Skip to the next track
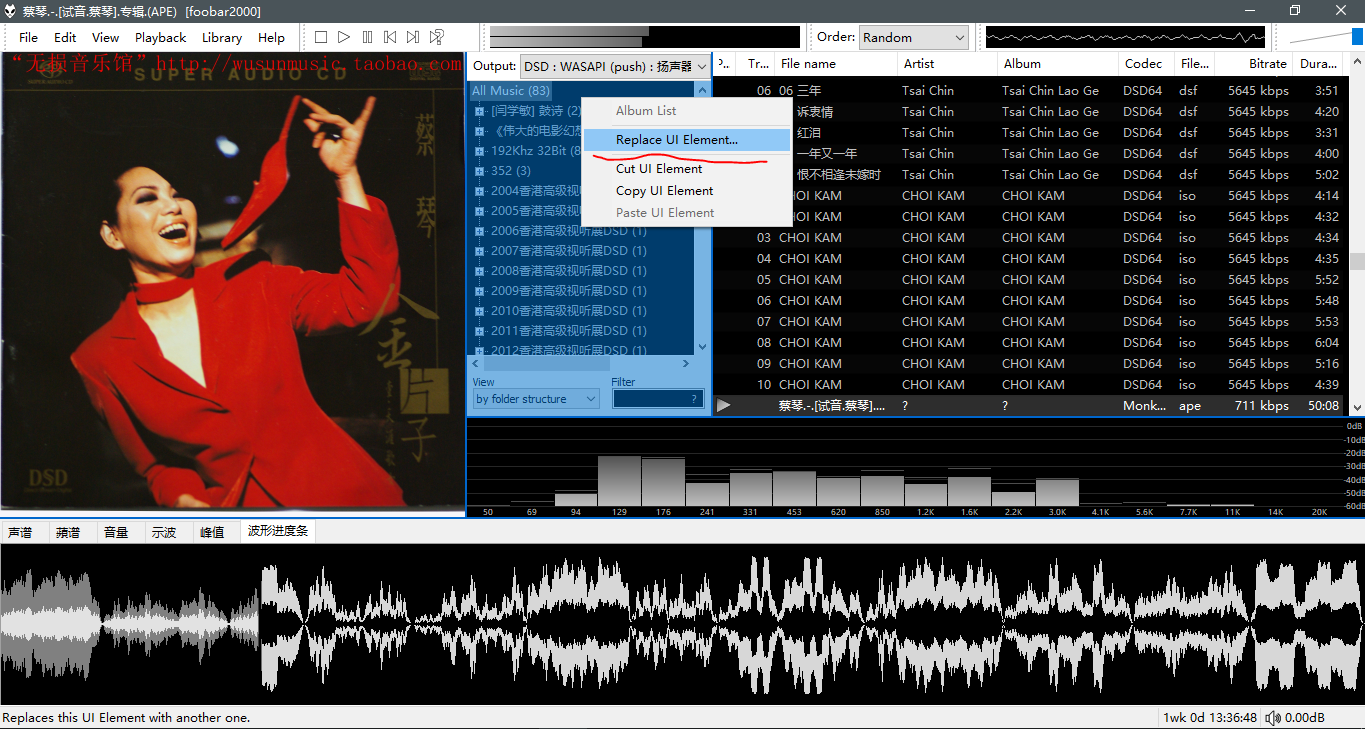Image resolution: width=1365 pixels, height=729 pixels. 413,37
